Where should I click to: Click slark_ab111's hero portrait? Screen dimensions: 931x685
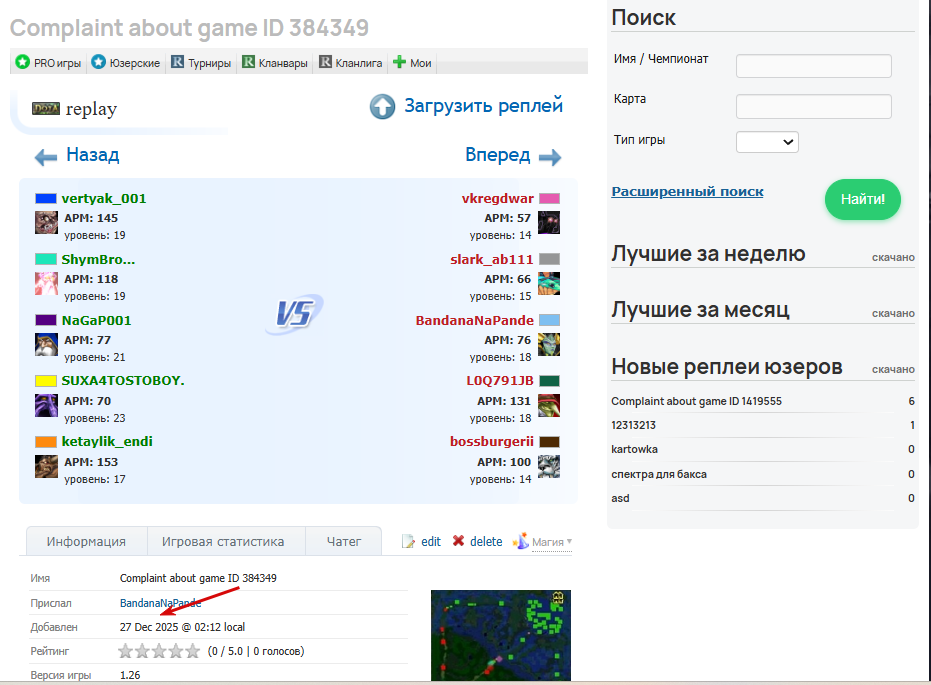549,284
